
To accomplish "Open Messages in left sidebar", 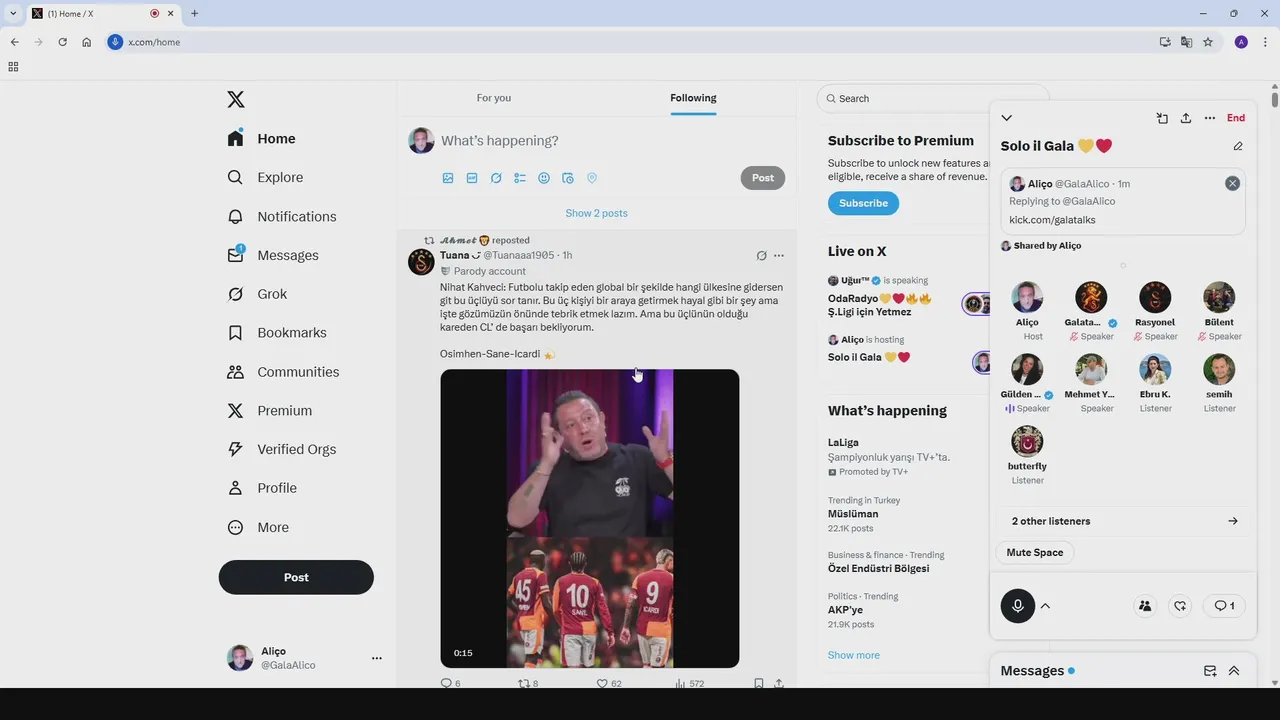I will pos(273,255).
